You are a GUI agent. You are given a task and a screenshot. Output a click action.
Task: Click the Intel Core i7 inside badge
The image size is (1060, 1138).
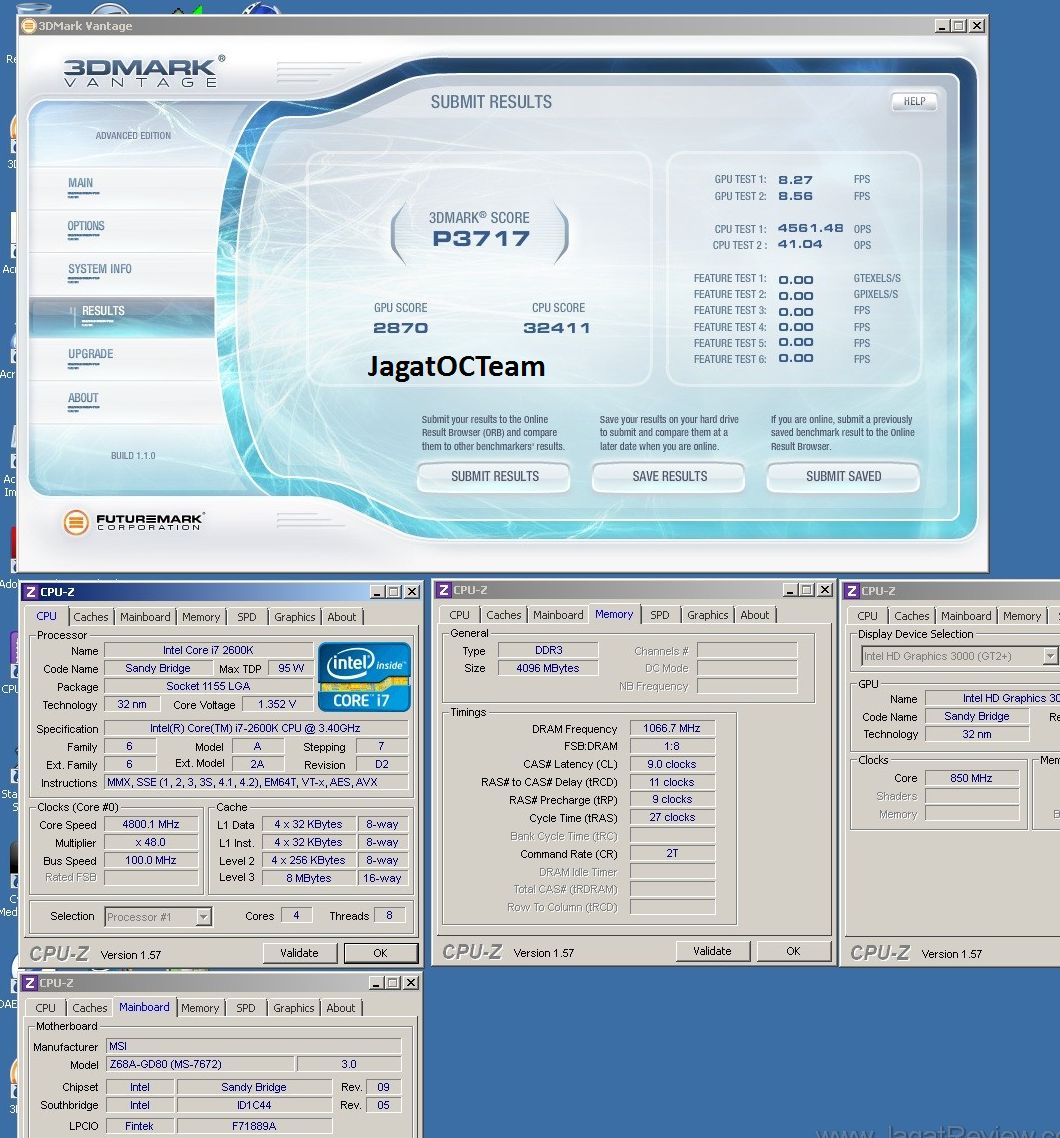364,677
